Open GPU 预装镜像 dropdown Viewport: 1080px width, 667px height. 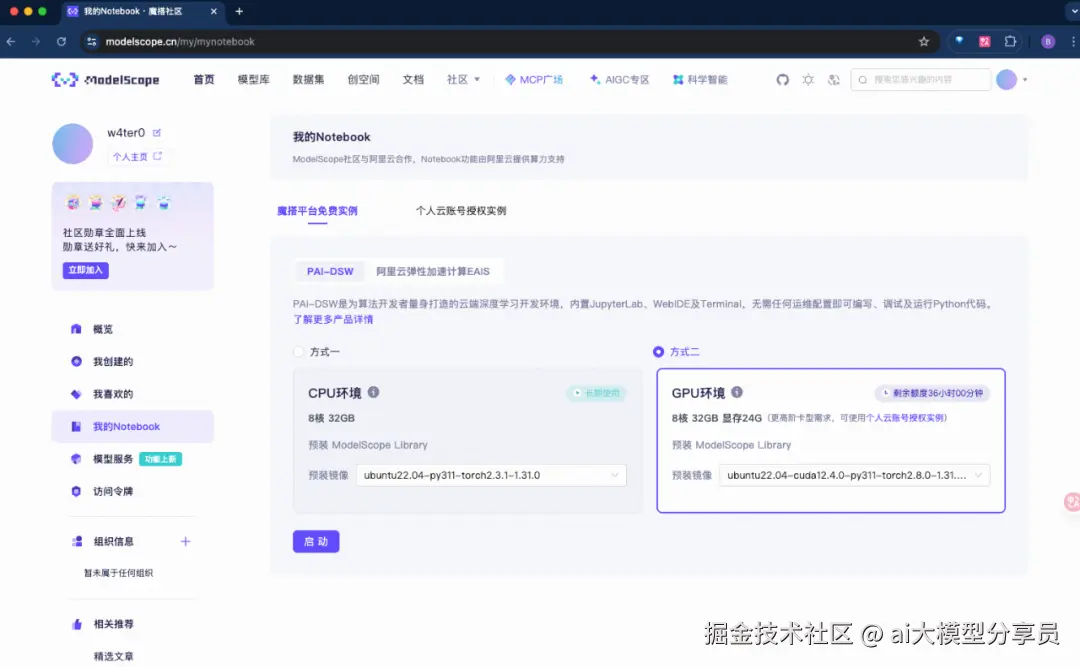[x=855, y=475]
